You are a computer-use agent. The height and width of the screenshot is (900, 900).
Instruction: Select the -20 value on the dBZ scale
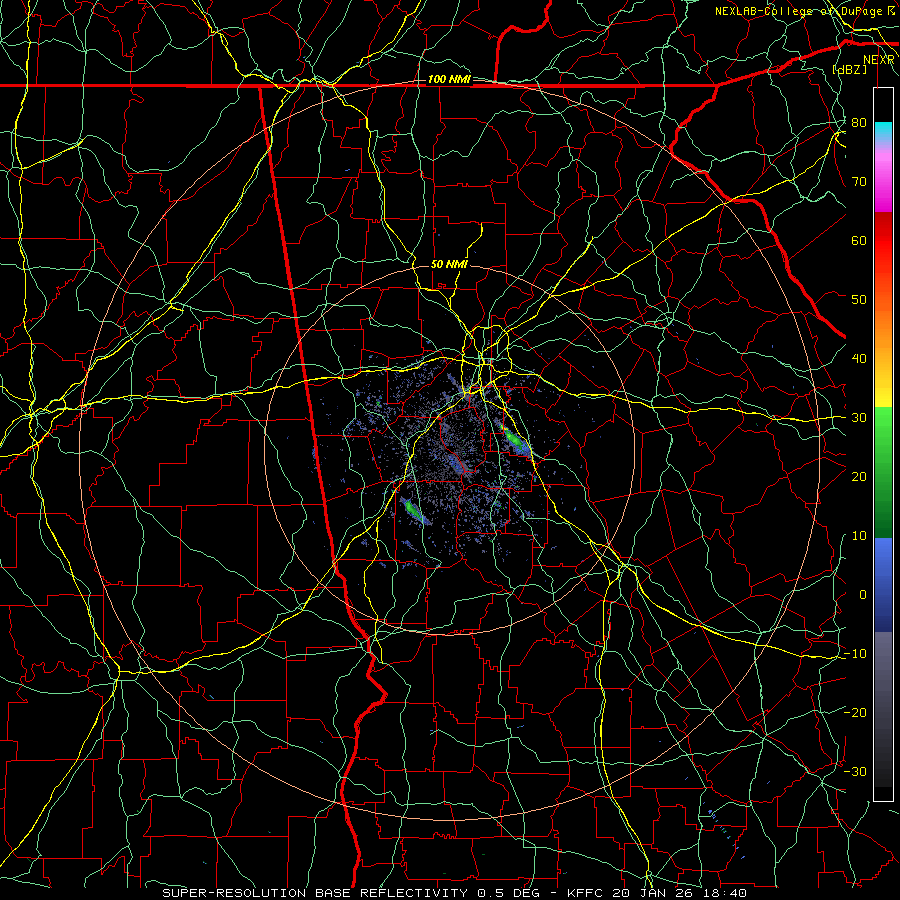(x=855, y=713)
